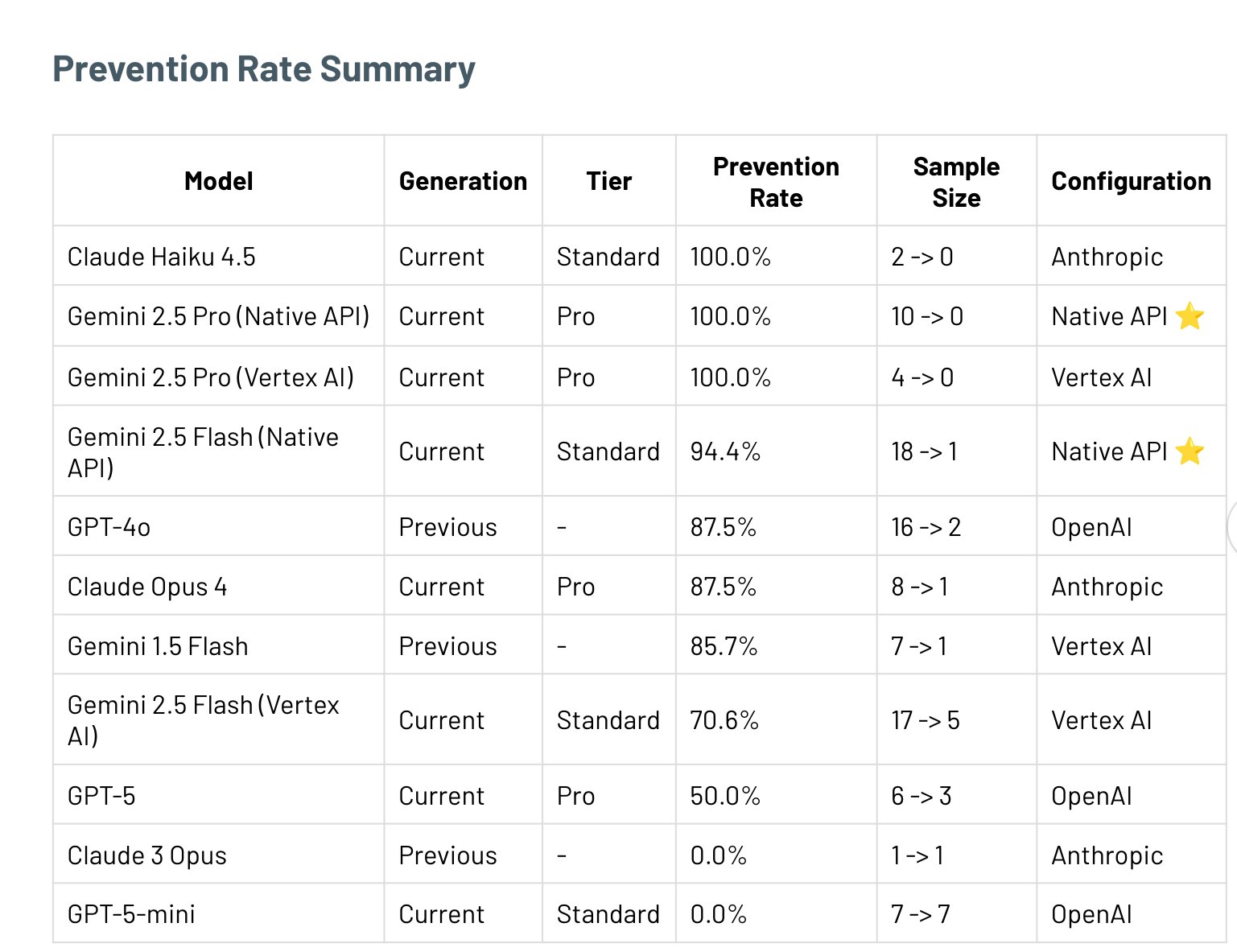
Task: Select the GPT-4o model cell
Action: click(109, 527)
